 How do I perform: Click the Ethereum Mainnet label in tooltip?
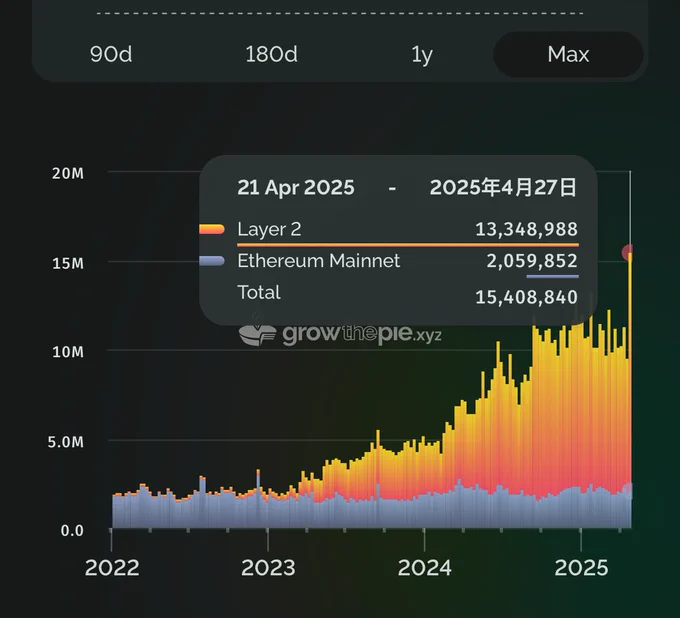pos(319,261)
